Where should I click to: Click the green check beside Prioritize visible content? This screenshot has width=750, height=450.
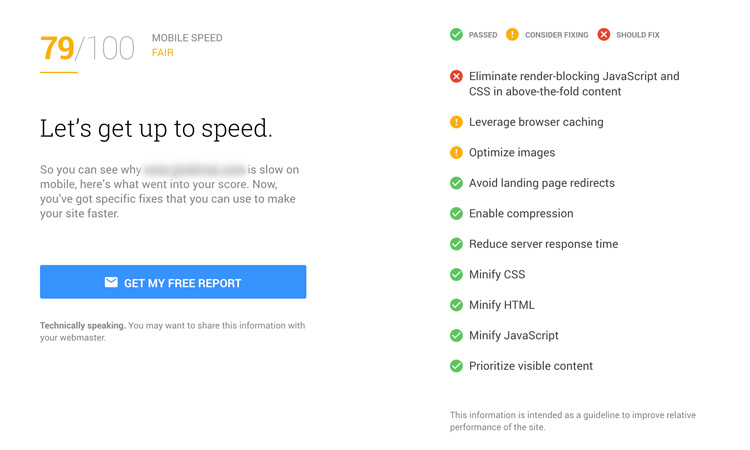[x=456, y=366]
